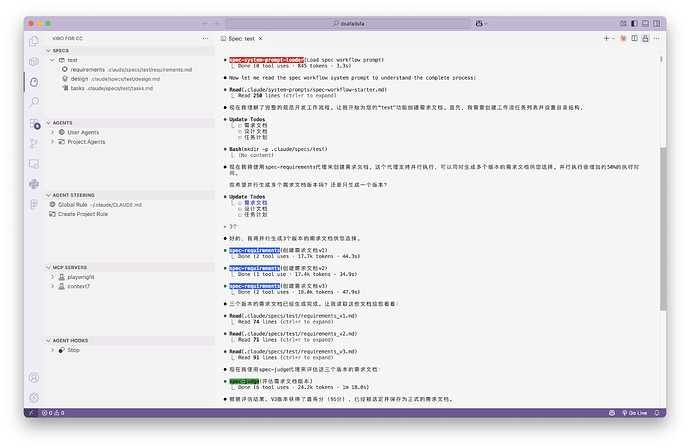
Task: Toggle the editor group lock
Action: click(645, 39)
